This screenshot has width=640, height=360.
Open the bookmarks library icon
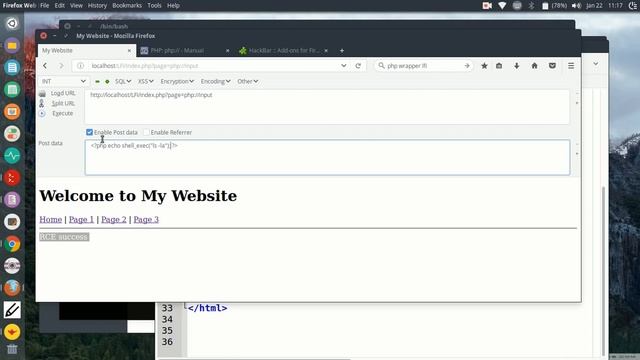point(499,66)
